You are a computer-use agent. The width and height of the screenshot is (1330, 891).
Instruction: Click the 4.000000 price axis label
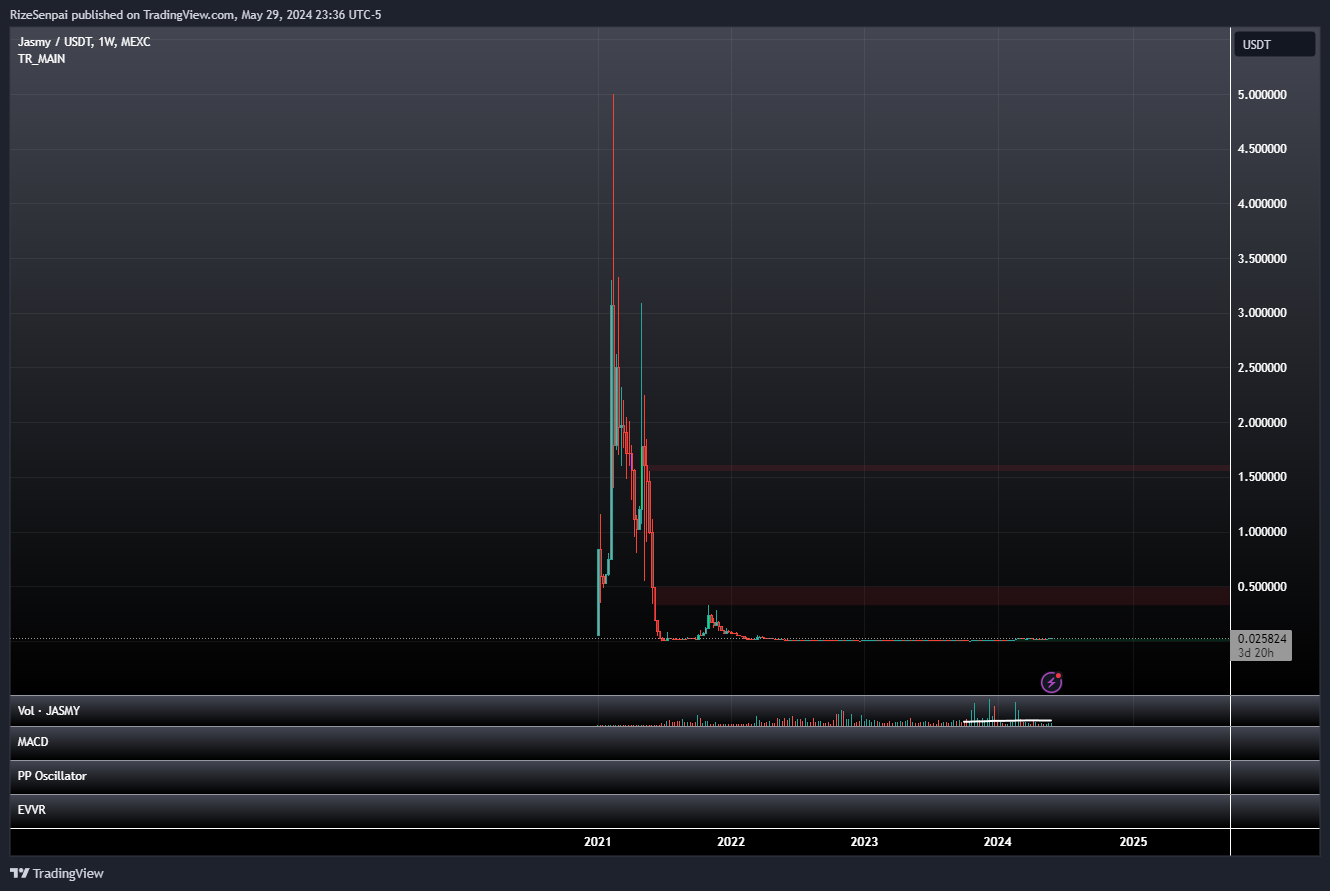click(1262, 204)
